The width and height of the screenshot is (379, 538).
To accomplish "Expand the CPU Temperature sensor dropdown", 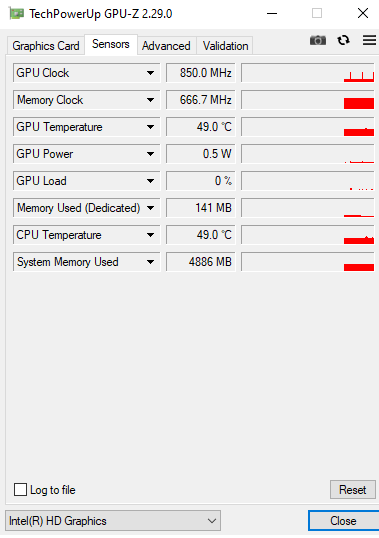I will [x=150, y=235].
